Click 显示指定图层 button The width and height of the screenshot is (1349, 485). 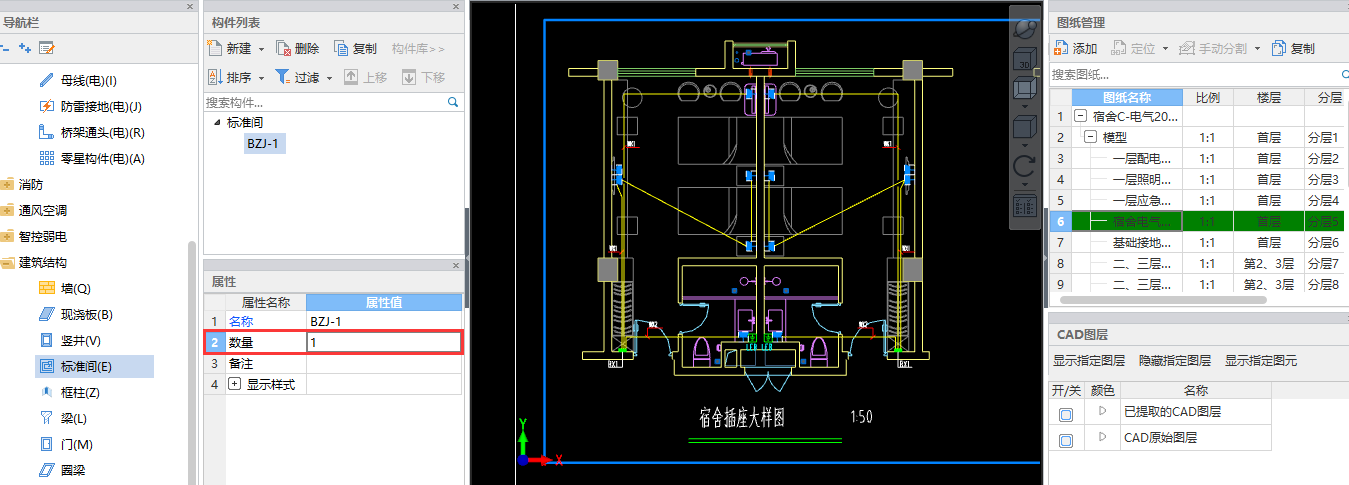(x=1089, y=360)
